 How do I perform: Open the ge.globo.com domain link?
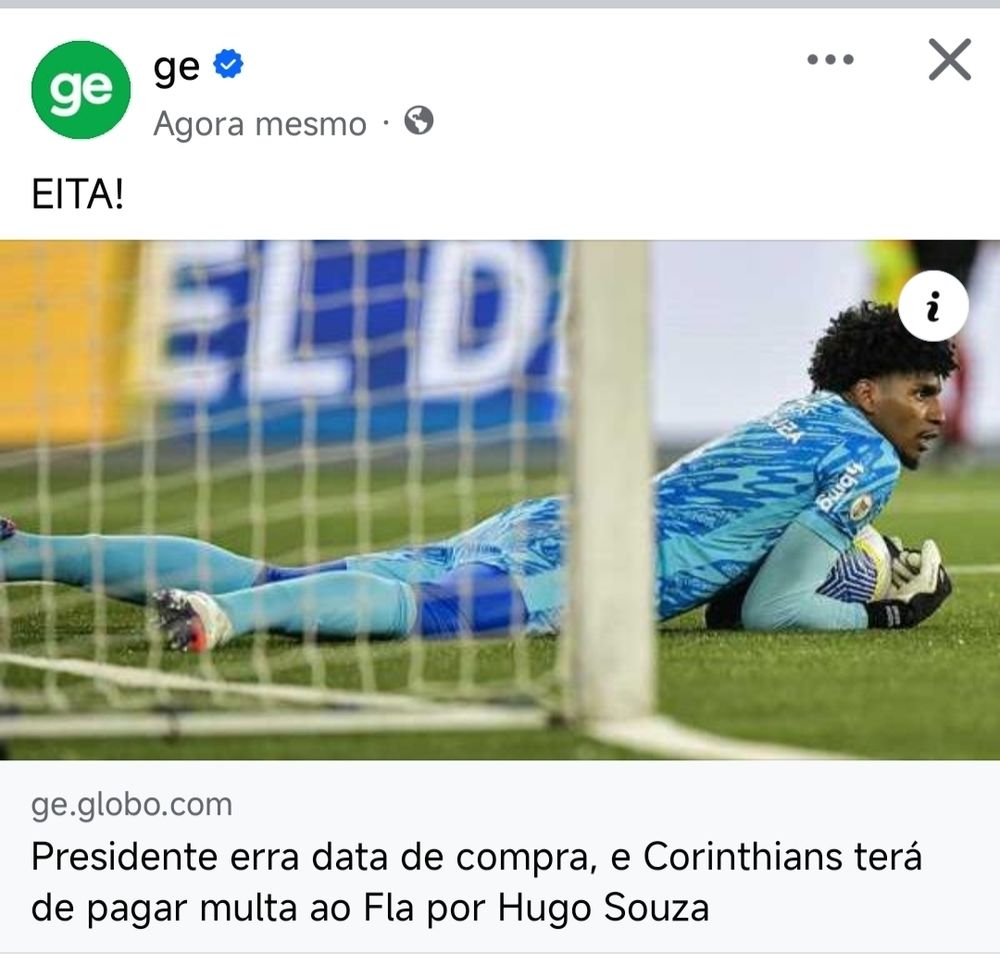[x=131, y=805]
